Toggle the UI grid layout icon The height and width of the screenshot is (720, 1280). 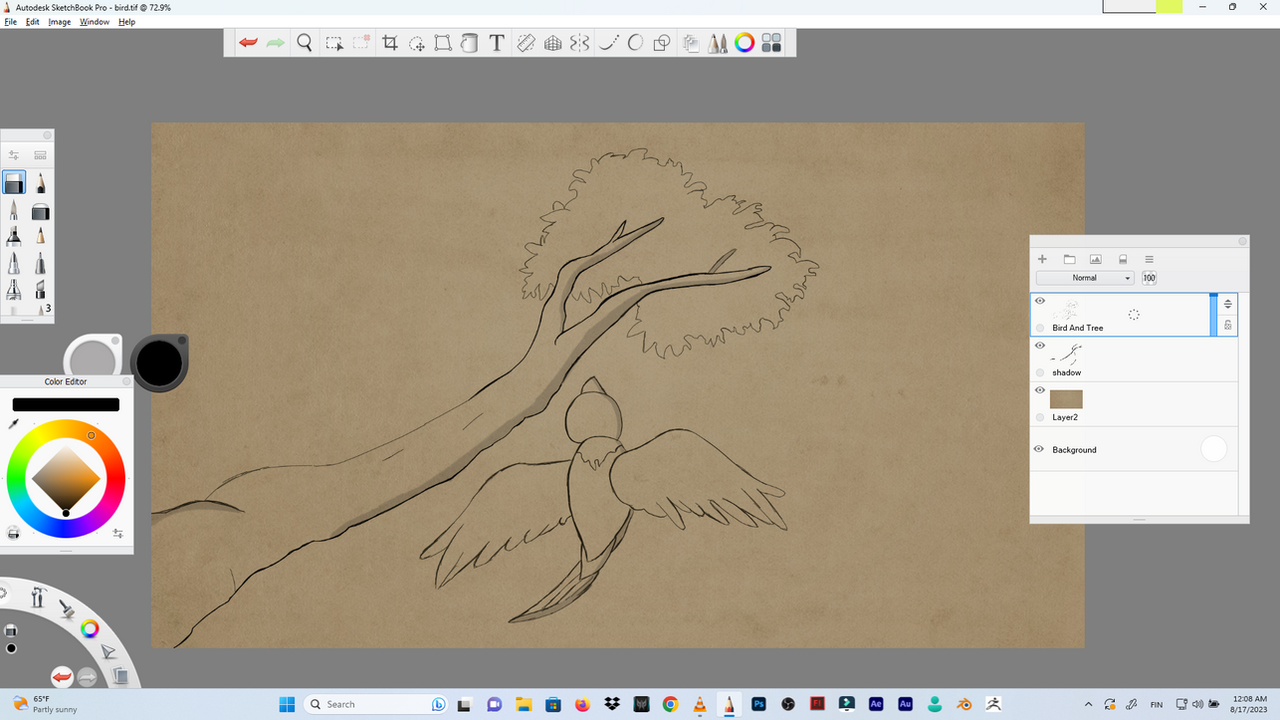(x=771, y=43)
